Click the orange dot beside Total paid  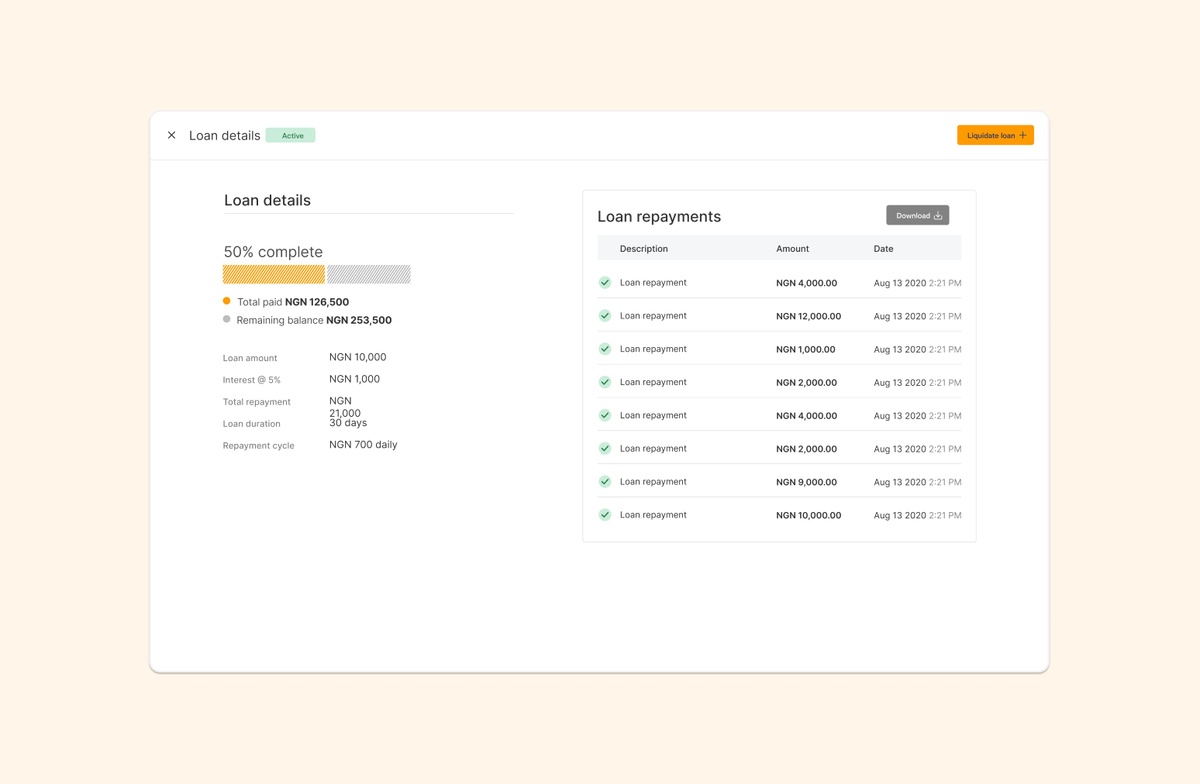pyautogui.click(x=227, y=301)
